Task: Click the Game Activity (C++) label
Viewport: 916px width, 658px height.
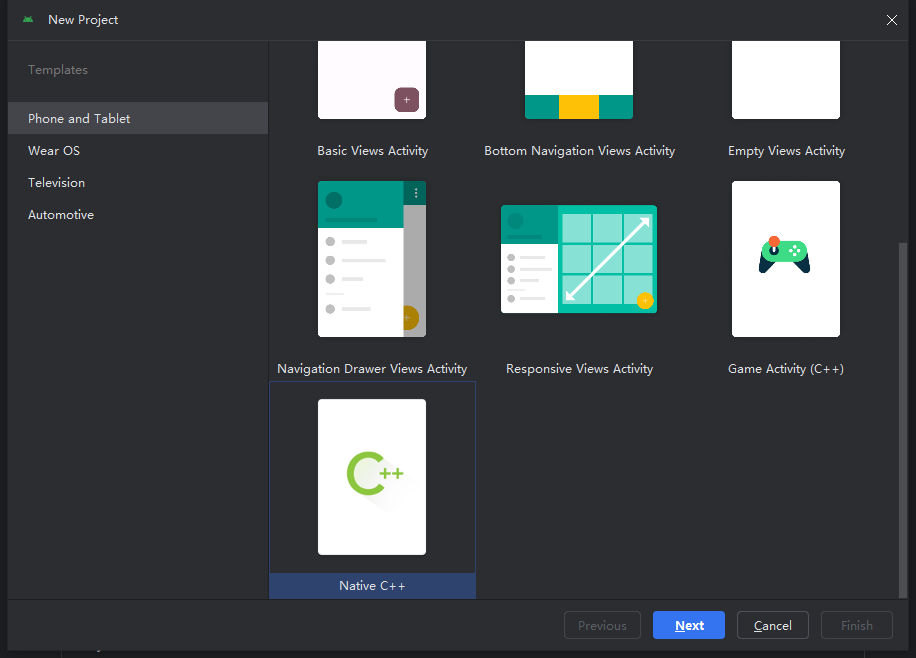Action: [x=786, y=369]
